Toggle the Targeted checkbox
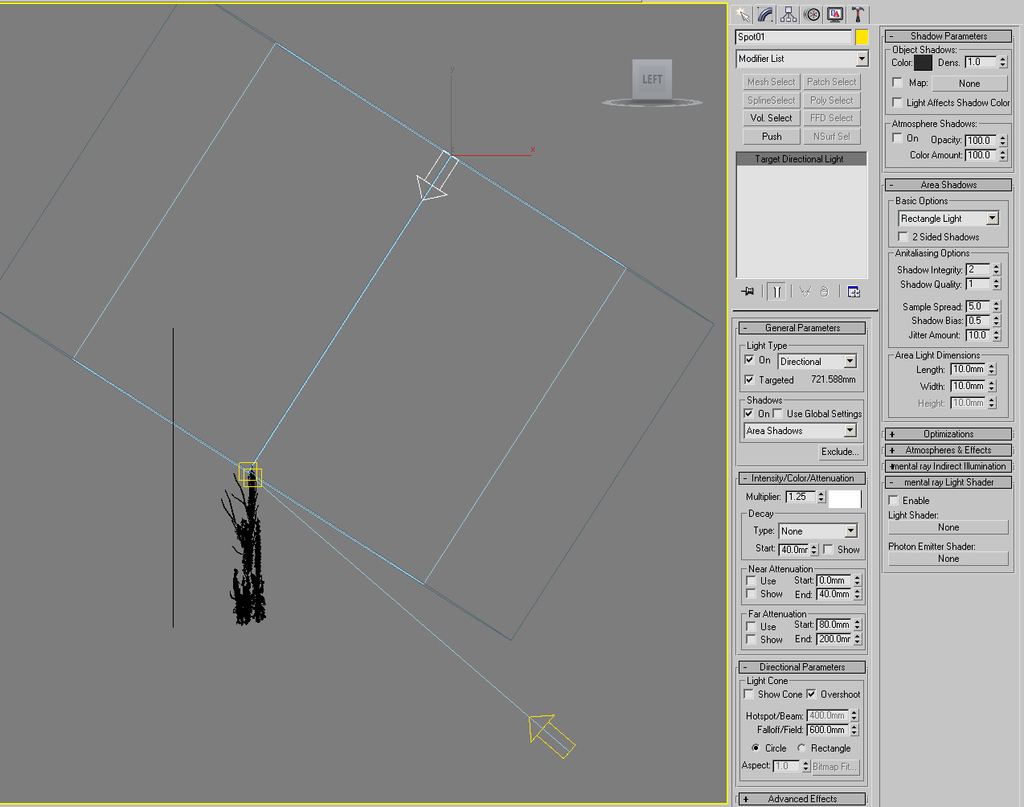Screen dimensions: 1024x807 [x=750, y=380]
